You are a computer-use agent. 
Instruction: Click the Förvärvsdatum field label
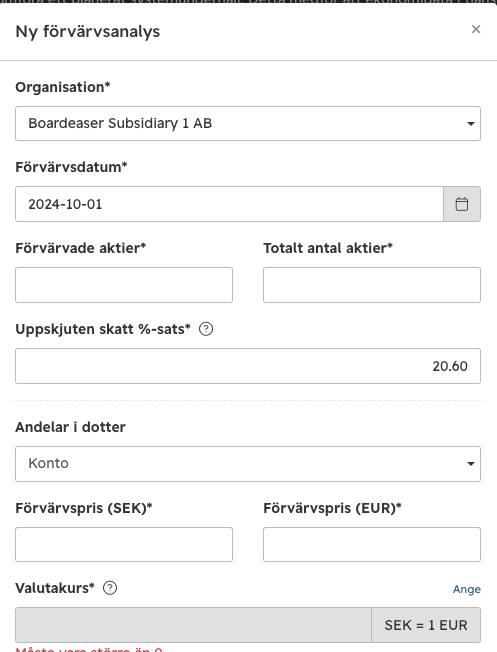coord(71,167)
